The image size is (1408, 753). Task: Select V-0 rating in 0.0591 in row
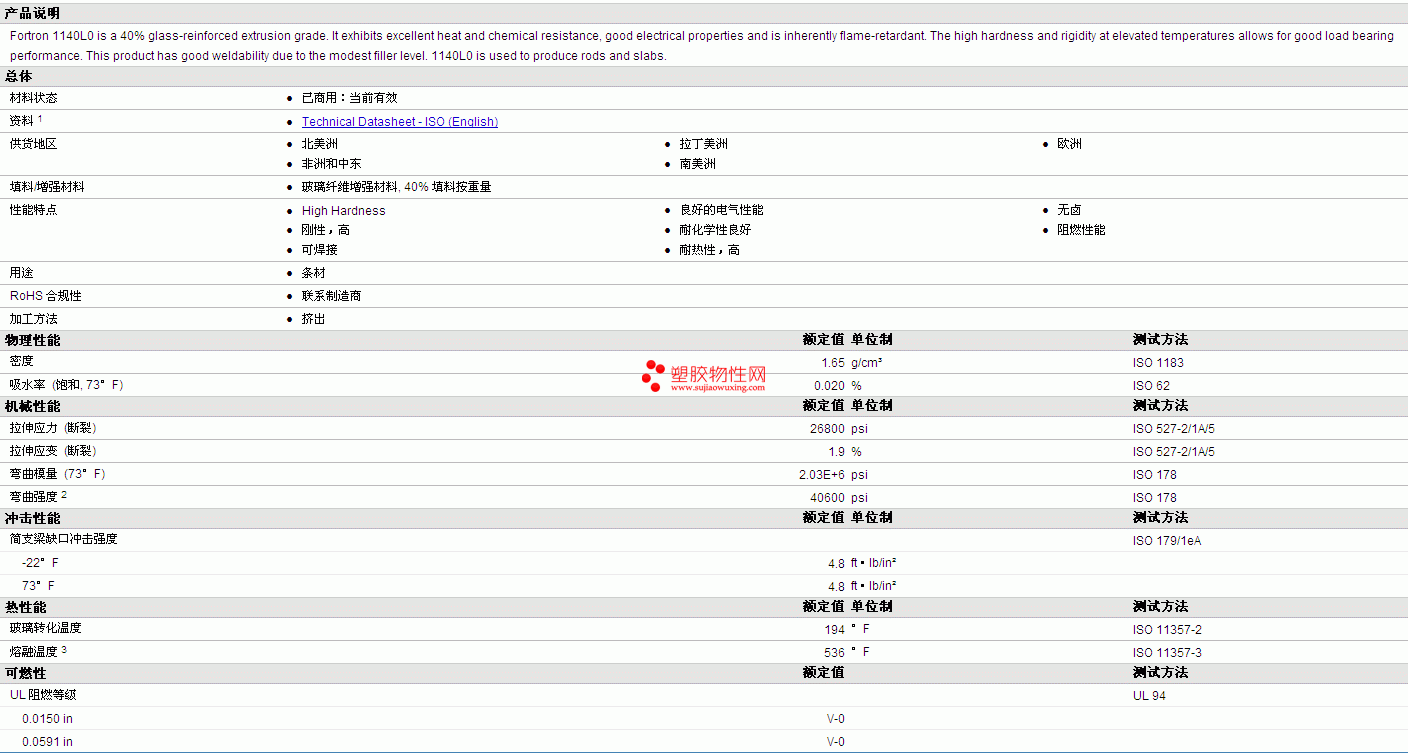[836, 742]
